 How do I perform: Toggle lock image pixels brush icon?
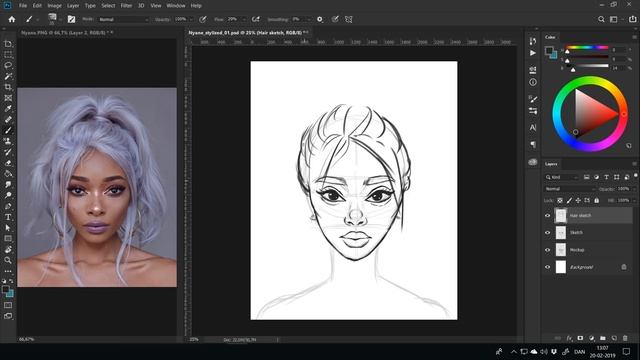tap(569, 200)
